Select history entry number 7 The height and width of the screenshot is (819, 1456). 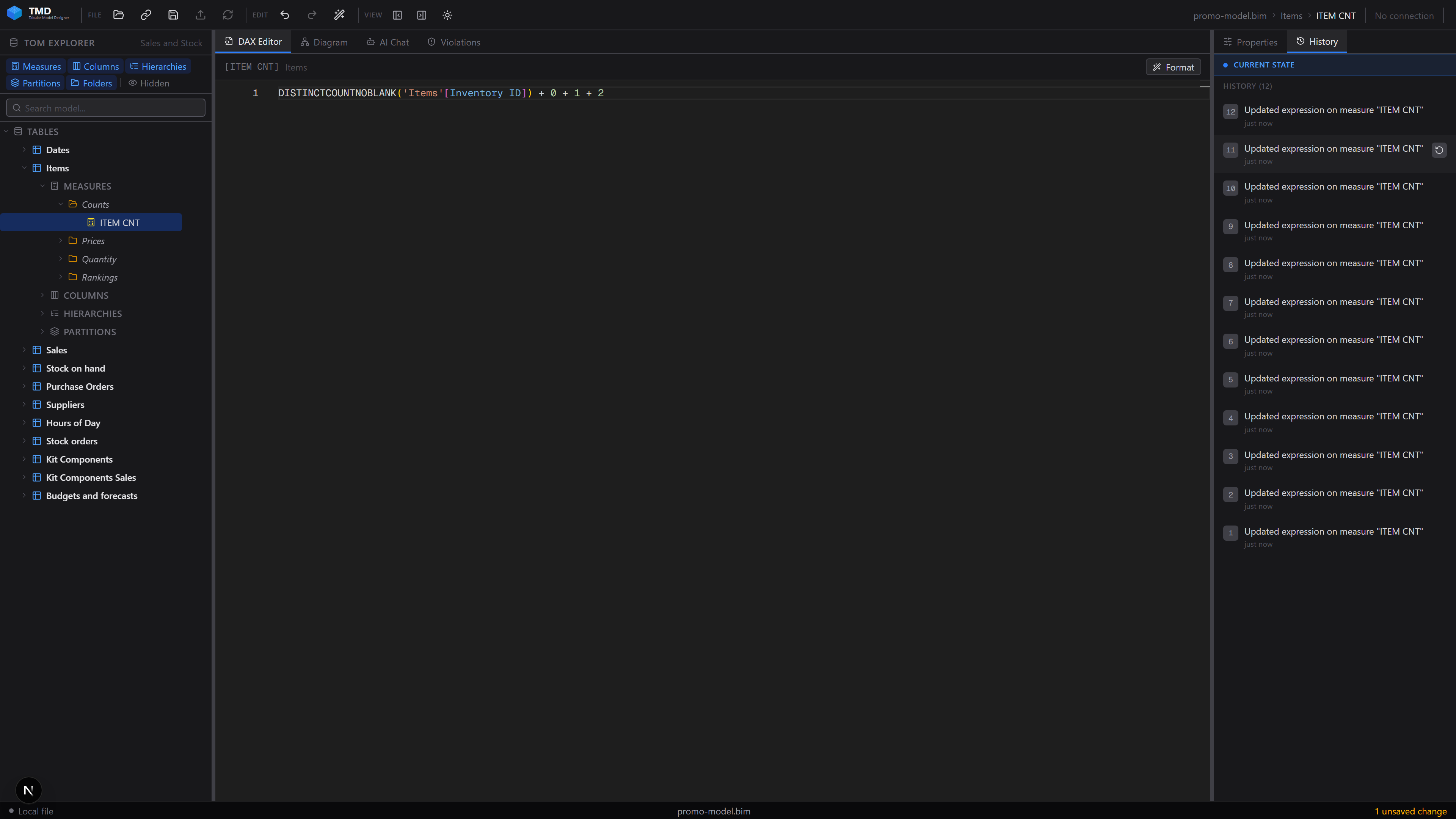[x=1335, y=307]
